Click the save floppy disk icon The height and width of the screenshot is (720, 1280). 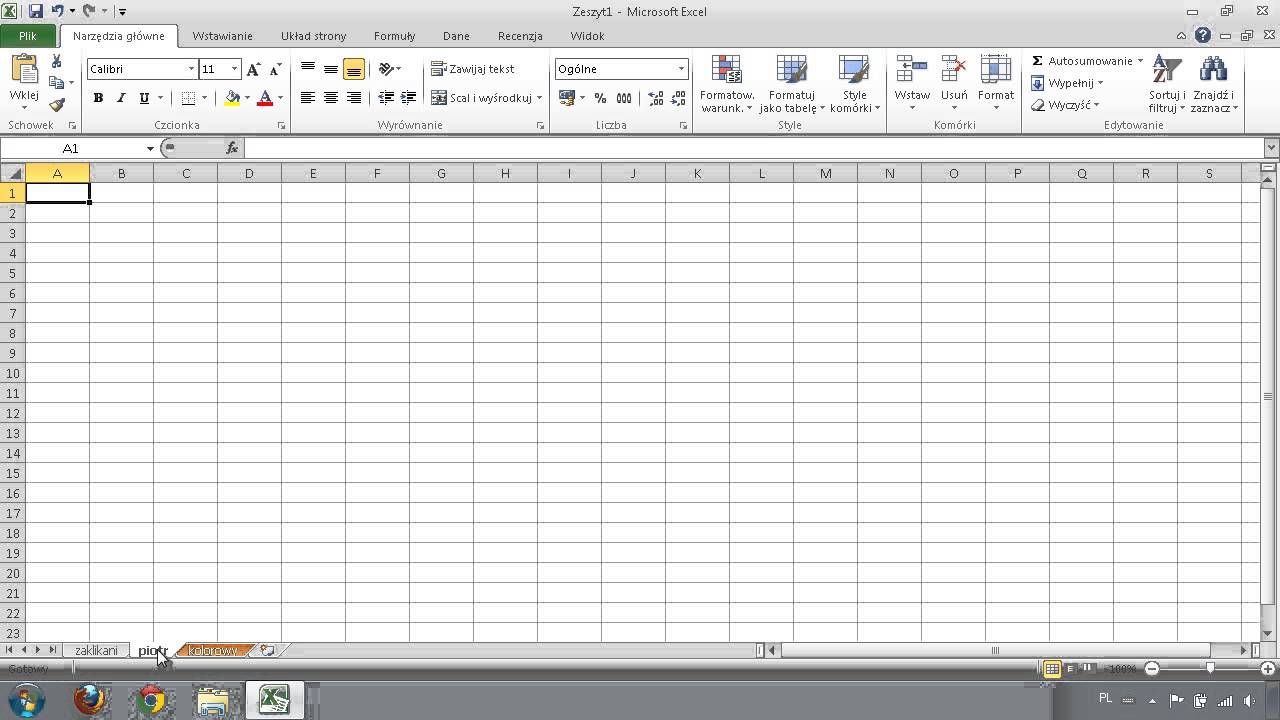coord(36,11)
